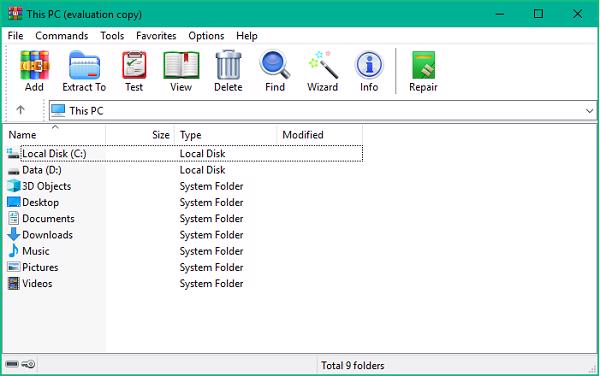Select the Local Disk (C:) row name
The height and width of the screenshot is (376, 600).
tap(54, 153)
